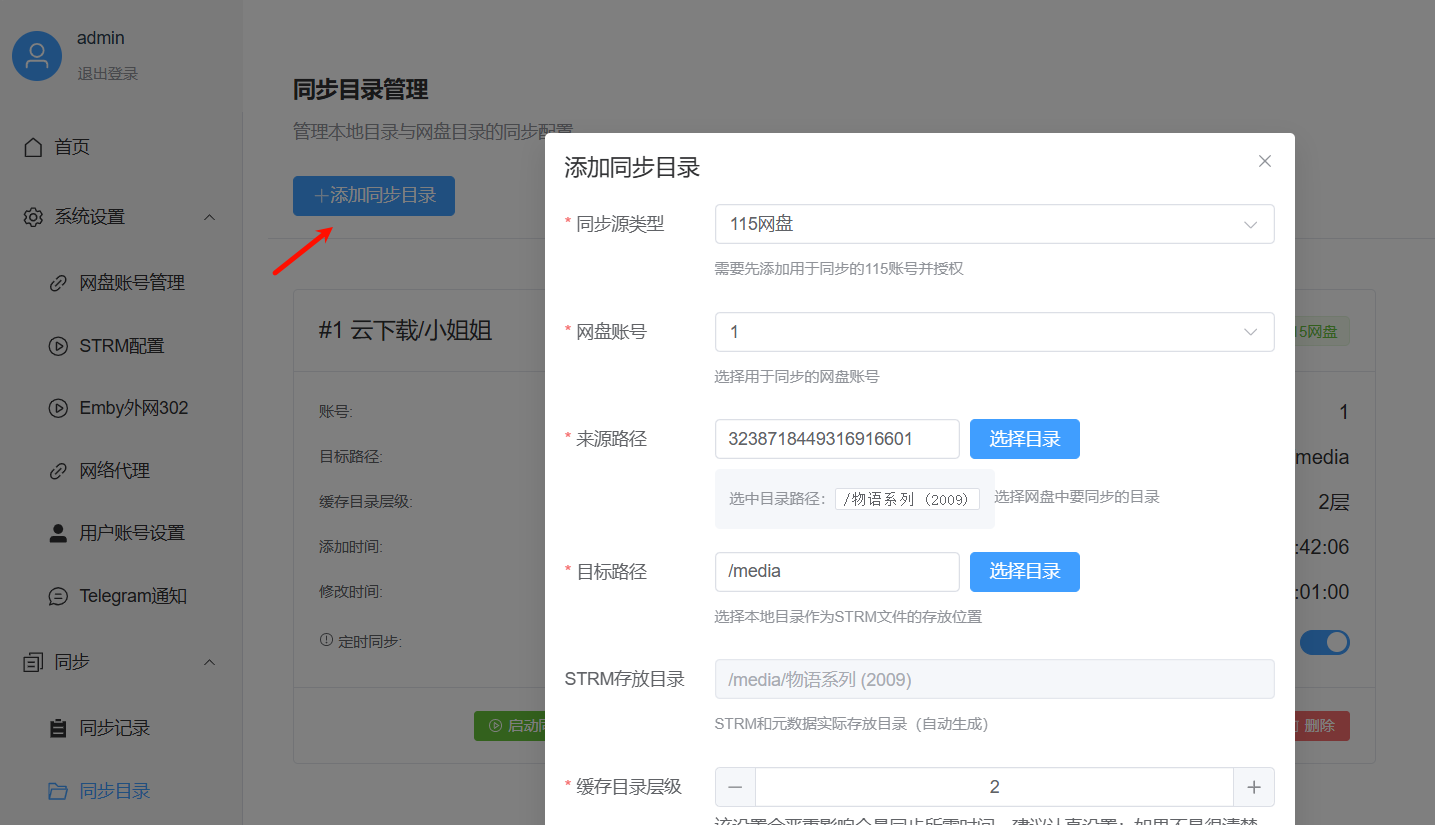Select the STRM配置 sidebar icon

60,345
